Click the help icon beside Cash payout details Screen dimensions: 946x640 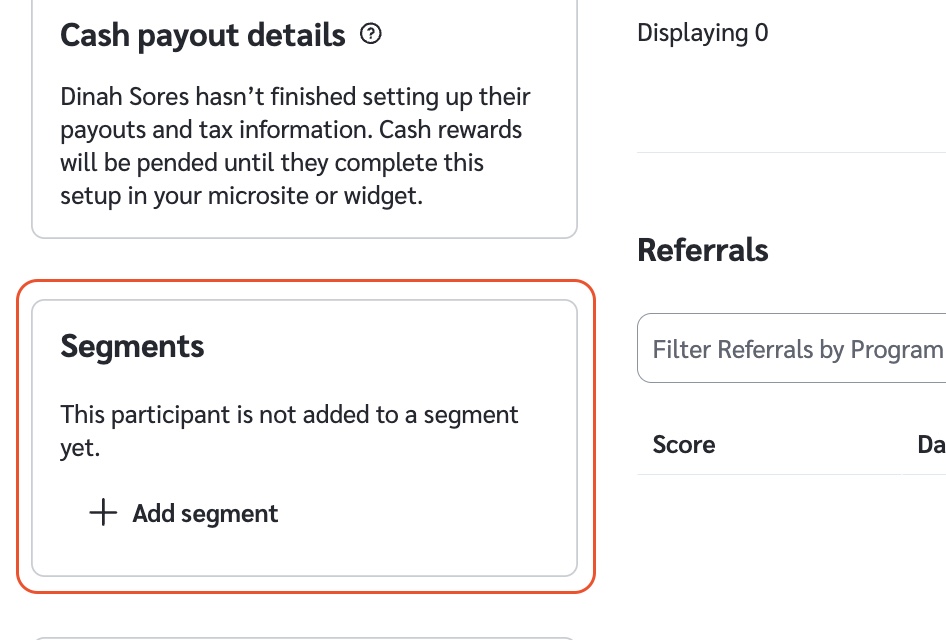(x=371, y=35)
